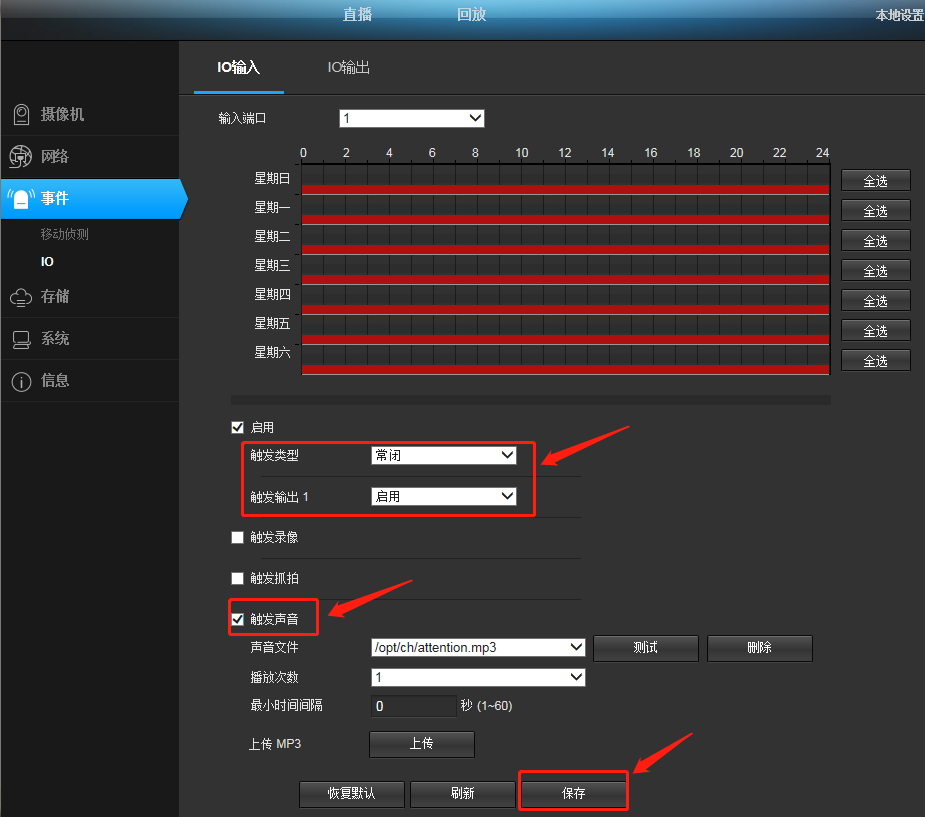925x817 pixels.
Task: Open the 回放 playback tab
Action: (x=471, y=15)
